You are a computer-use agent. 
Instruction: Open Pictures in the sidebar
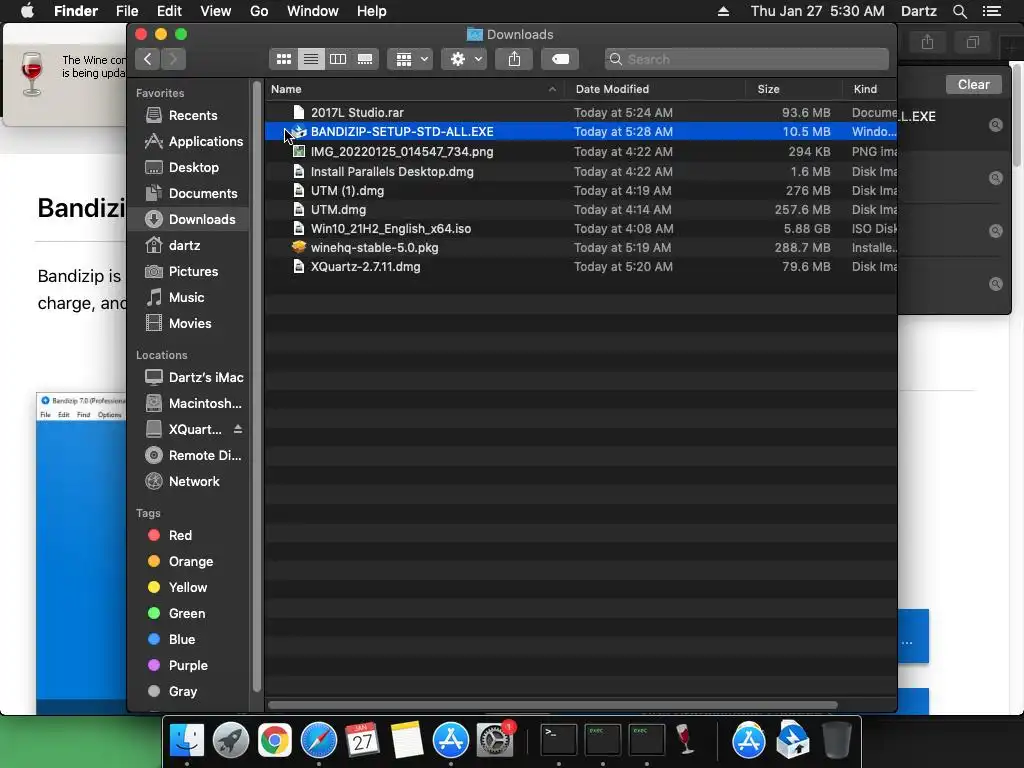click(187, 272)
